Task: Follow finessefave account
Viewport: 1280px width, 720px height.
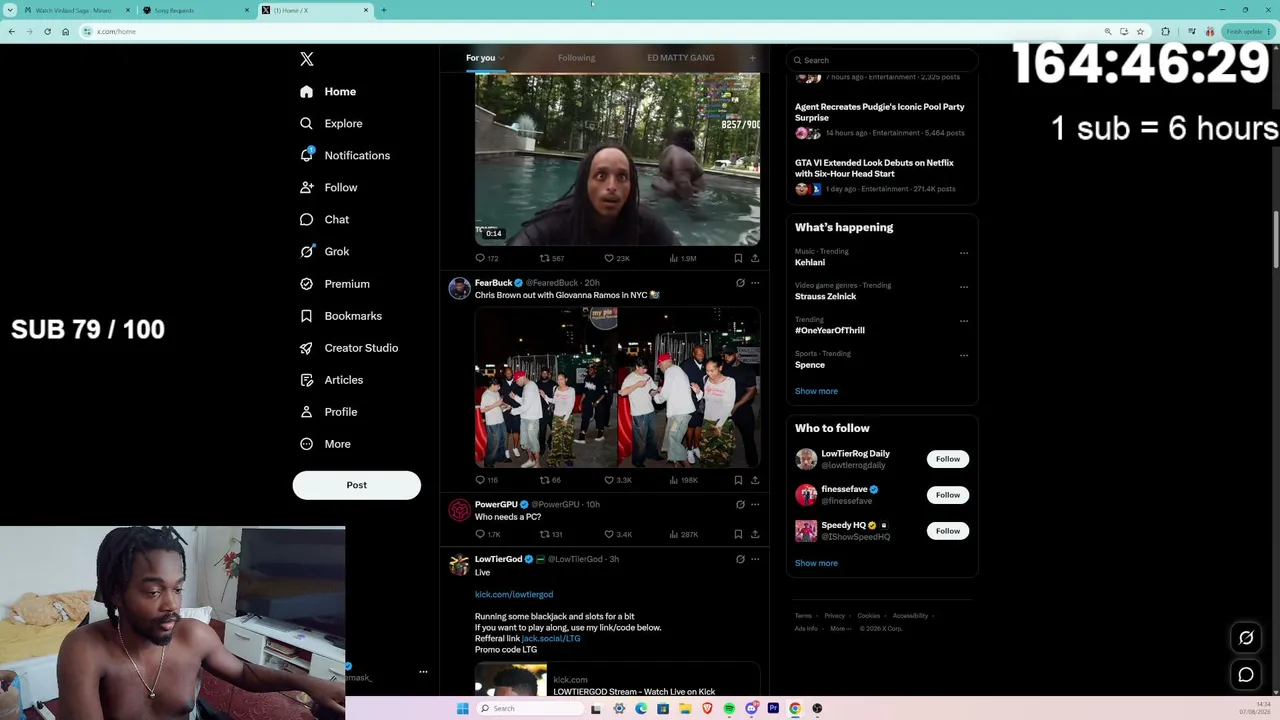Action: point(948,495)
